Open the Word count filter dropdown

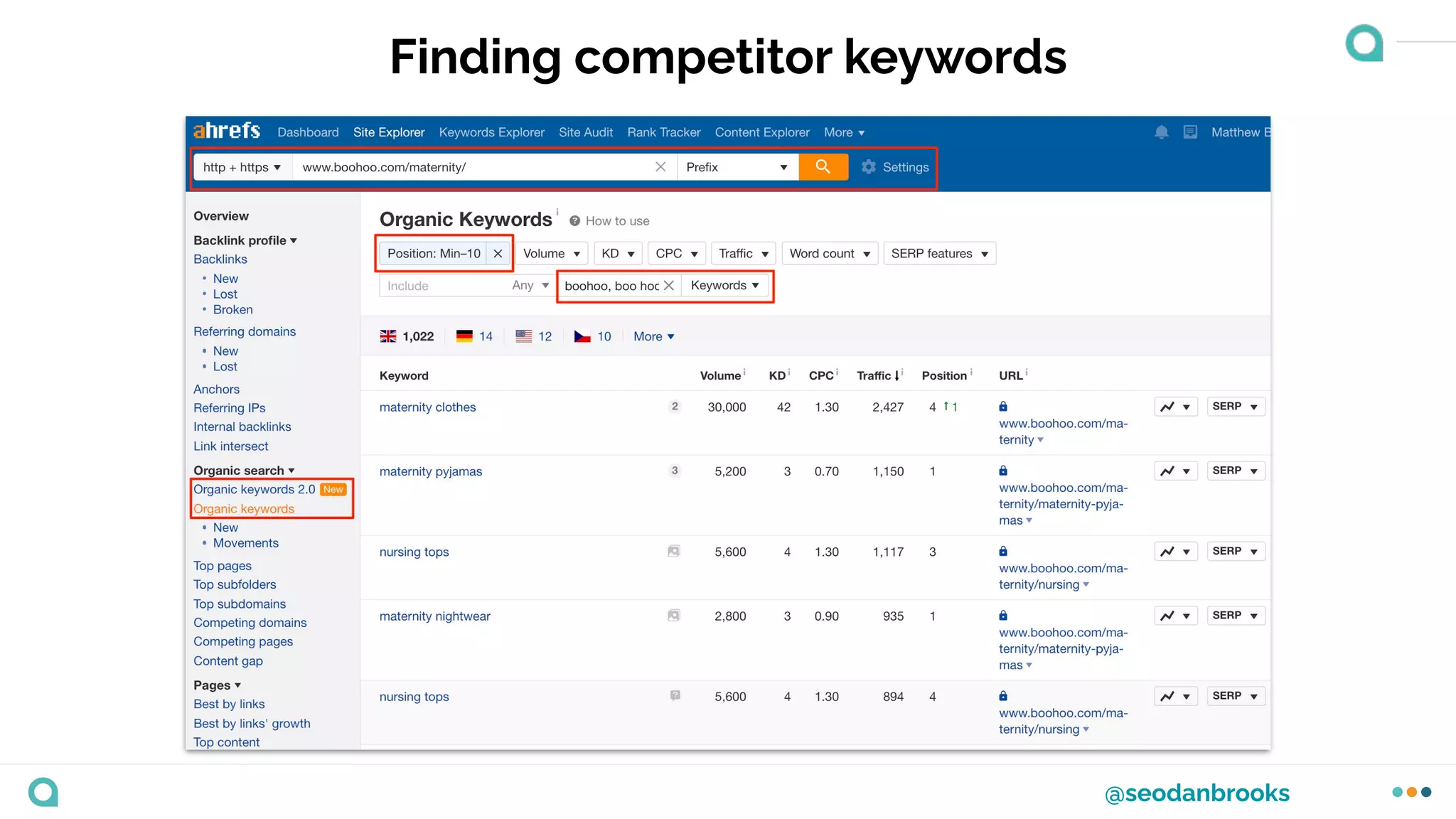click(x=830, y=254)
